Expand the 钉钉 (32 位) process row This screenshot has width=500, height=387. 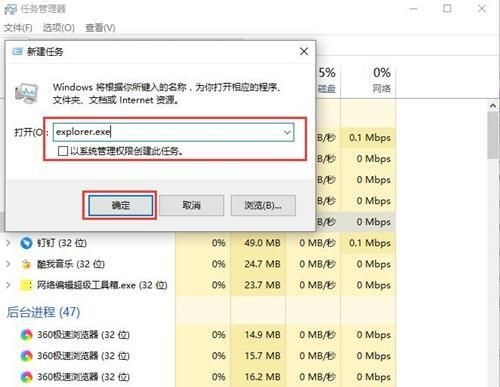click(8, 243)
